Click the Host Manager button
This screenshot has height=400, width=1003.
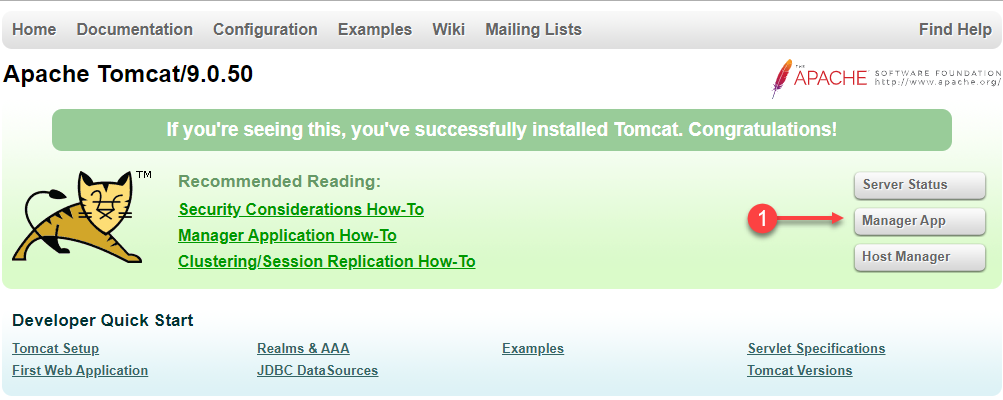[x=919, y=257]
